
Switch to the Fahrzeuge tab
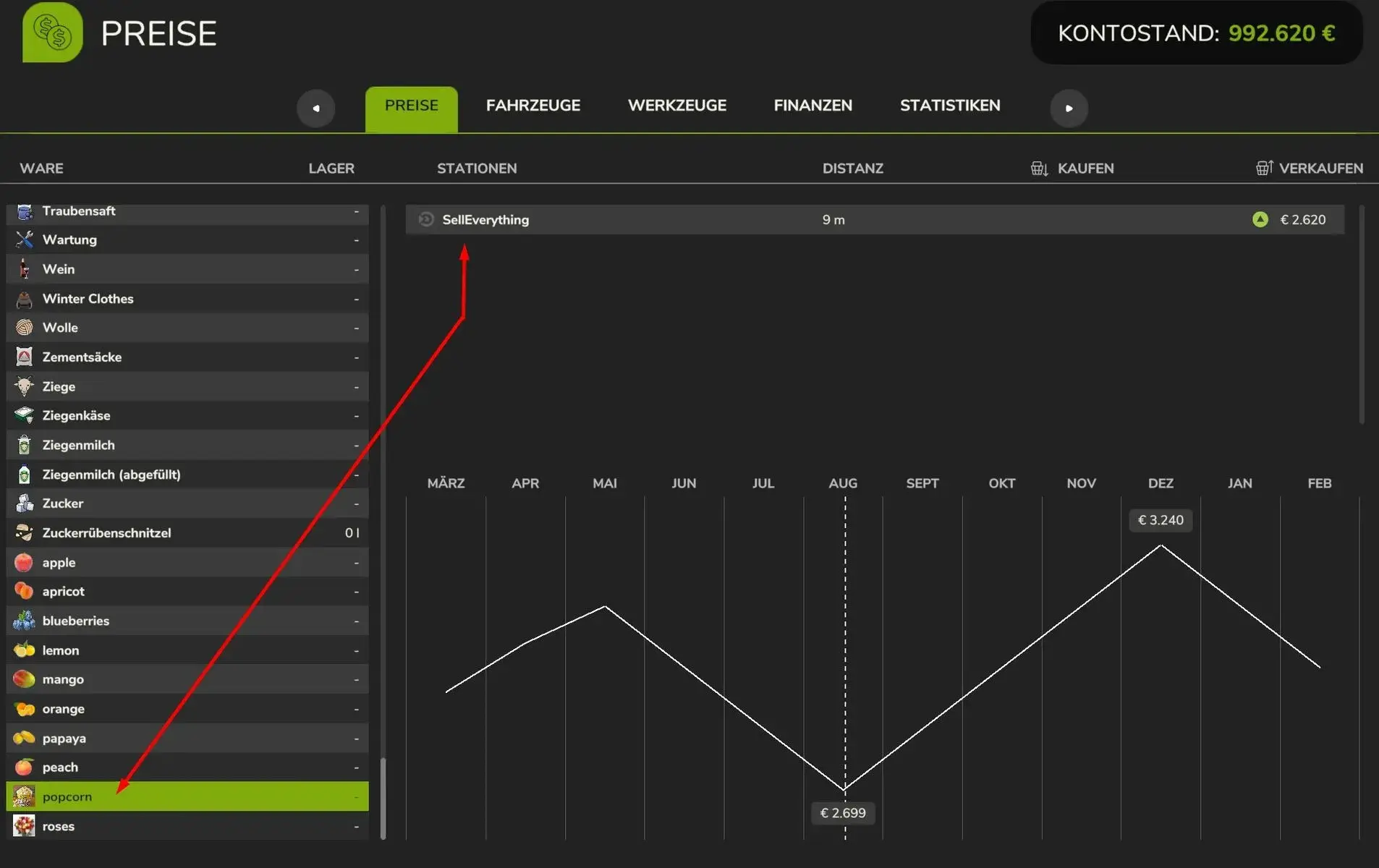[x=532, y=106]
